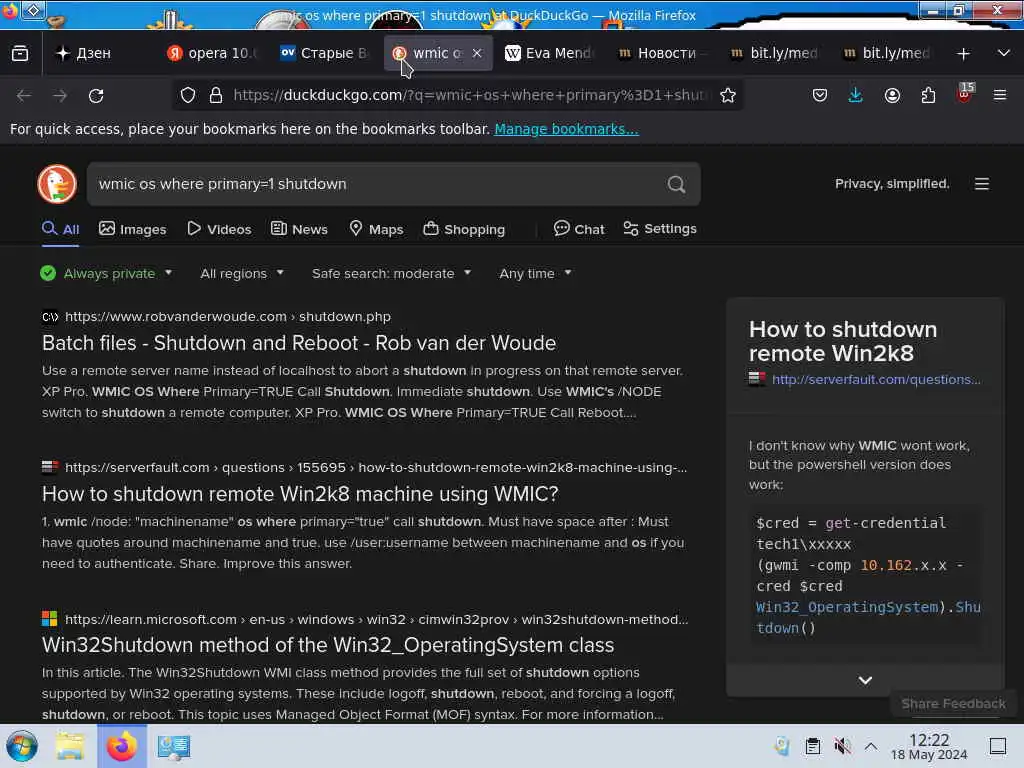Open Batch files Shutdown and Reboot result
The width and height of the screenshot is (1024, 768).
pos(299,343)
